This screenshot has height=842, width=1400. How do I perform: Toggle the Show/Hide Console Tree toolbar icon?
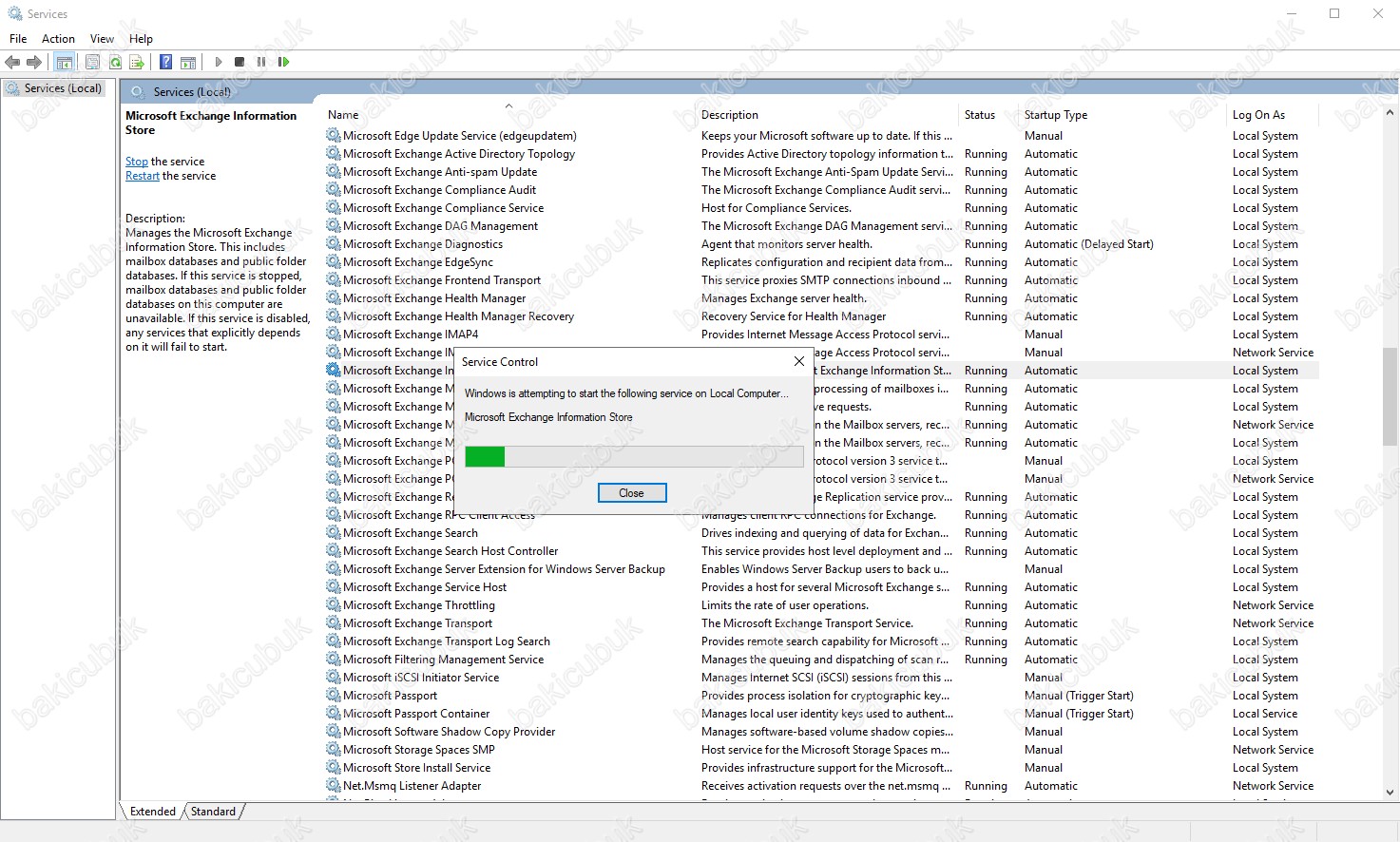tap(64, 62)
